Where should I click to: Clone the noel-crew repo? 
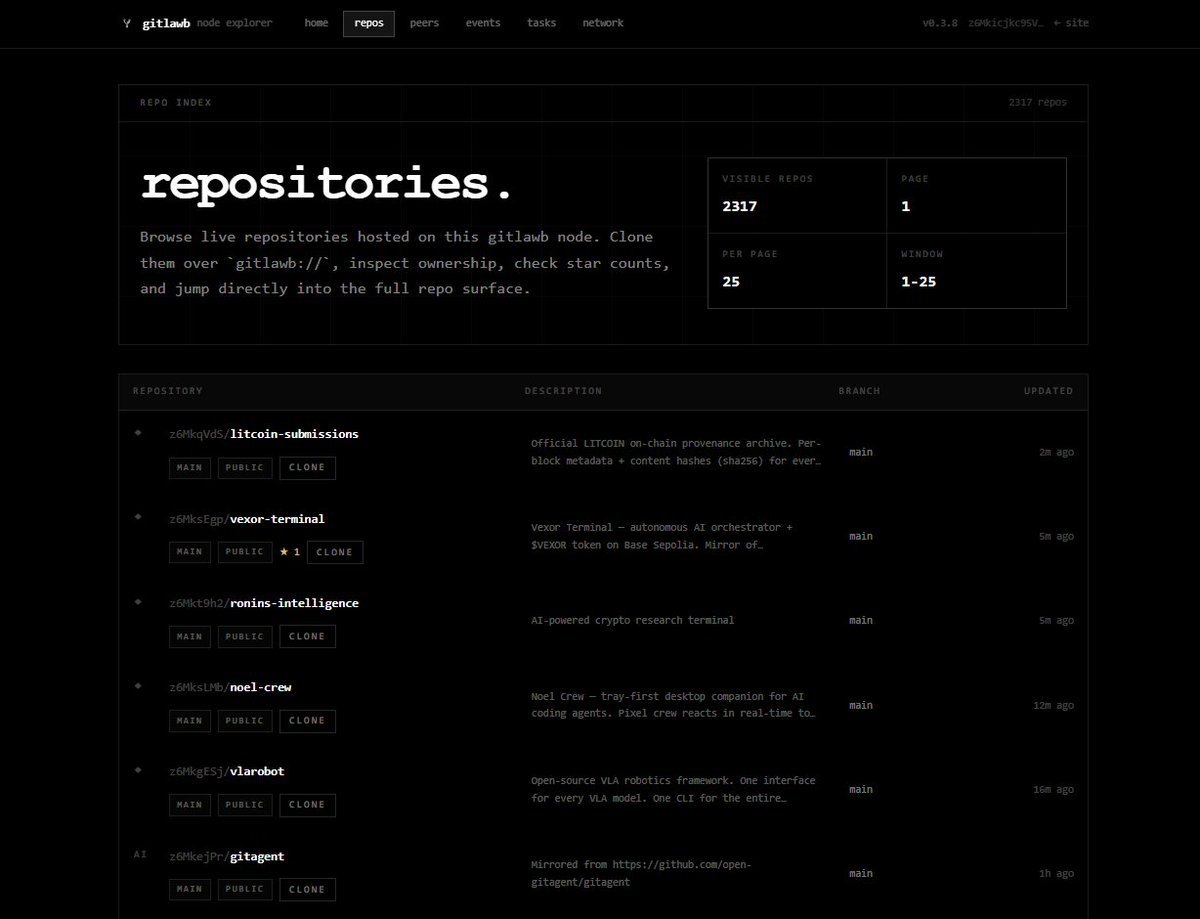click(307, 720)
